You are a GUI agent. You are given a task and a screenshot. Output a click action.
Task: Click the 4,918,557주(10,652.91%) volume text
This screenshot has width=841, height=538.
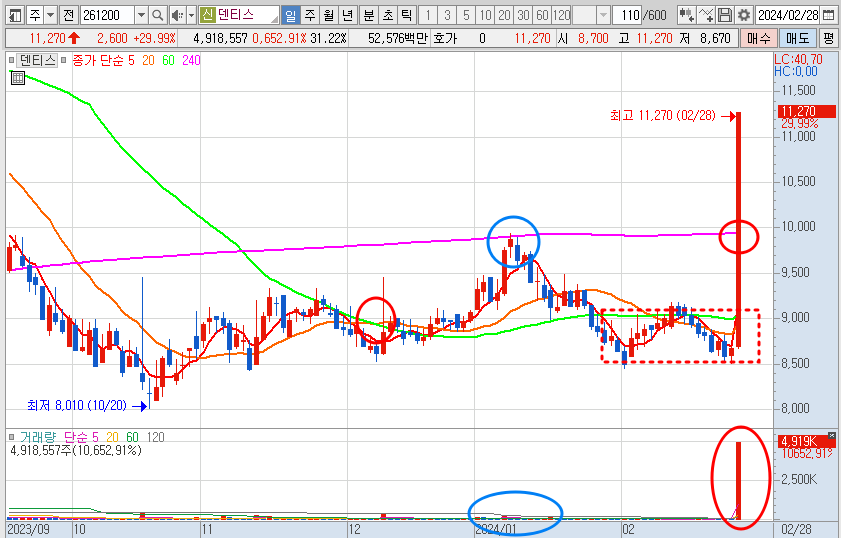pyautogui.click(x=76, y=450)
